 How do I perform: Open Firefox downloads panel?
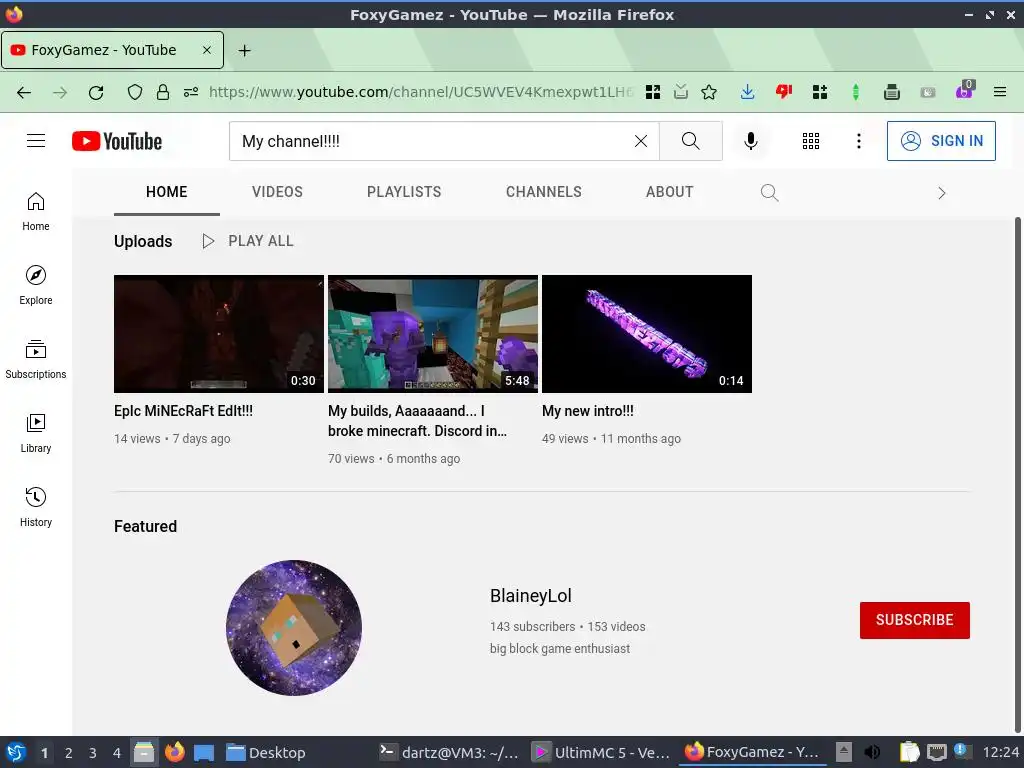pyautogui.click(x=747, y=93)
